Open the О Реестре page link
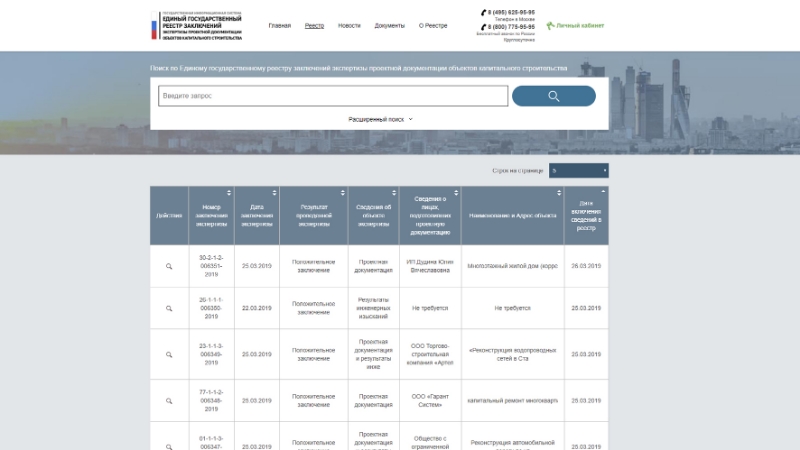The width and height of the screenshot is (800, 450). tap(433, 25)
